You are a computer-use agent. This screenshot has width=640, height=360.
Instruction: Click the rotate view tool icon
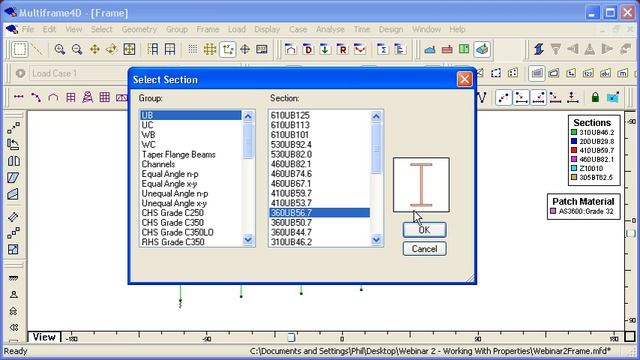[x=111, y=49]
